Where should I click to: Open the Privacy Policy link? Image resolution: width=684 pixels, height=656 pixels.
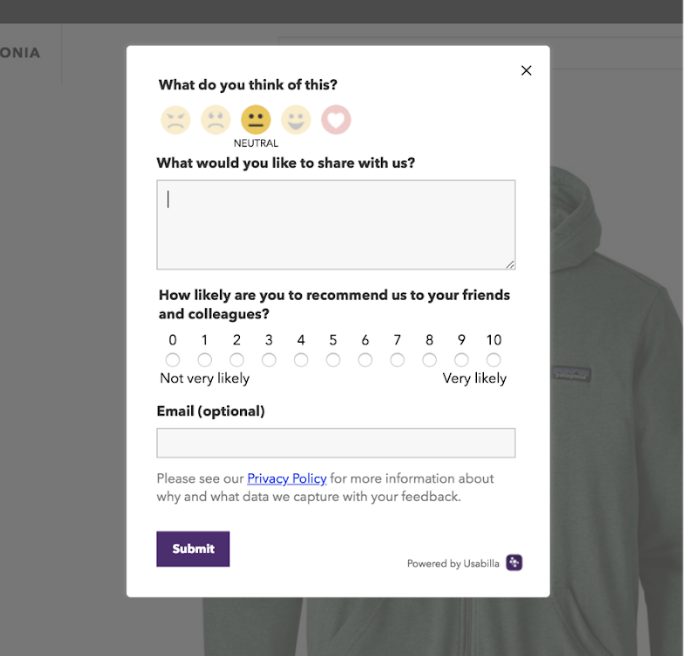pos(287,479)
